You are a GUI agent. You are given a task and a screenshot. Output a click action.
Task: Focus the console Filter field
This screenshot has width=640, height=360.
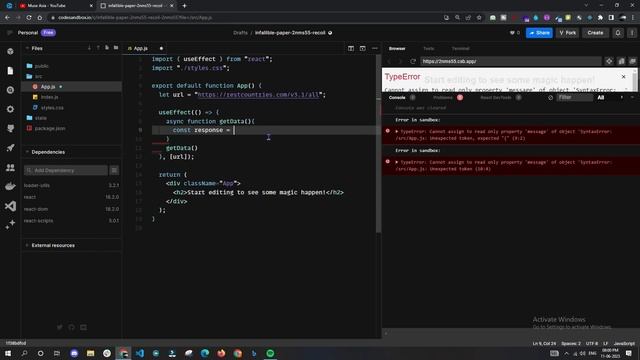tap(575, 98)
